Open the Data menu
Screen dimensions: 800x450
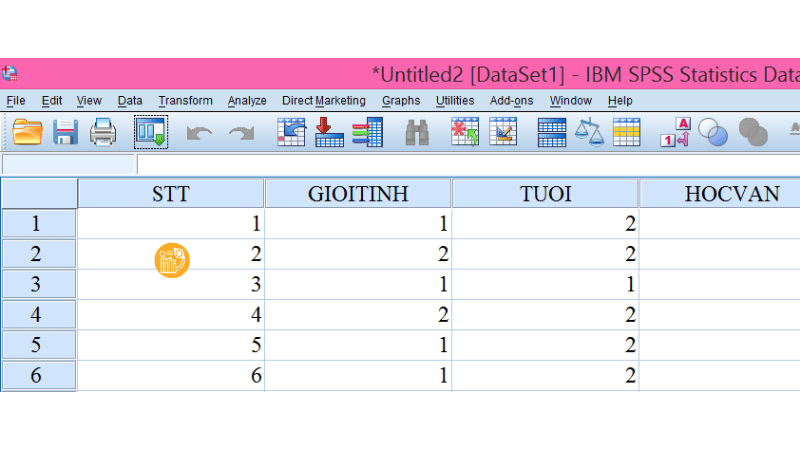click(x=130, y=101)
